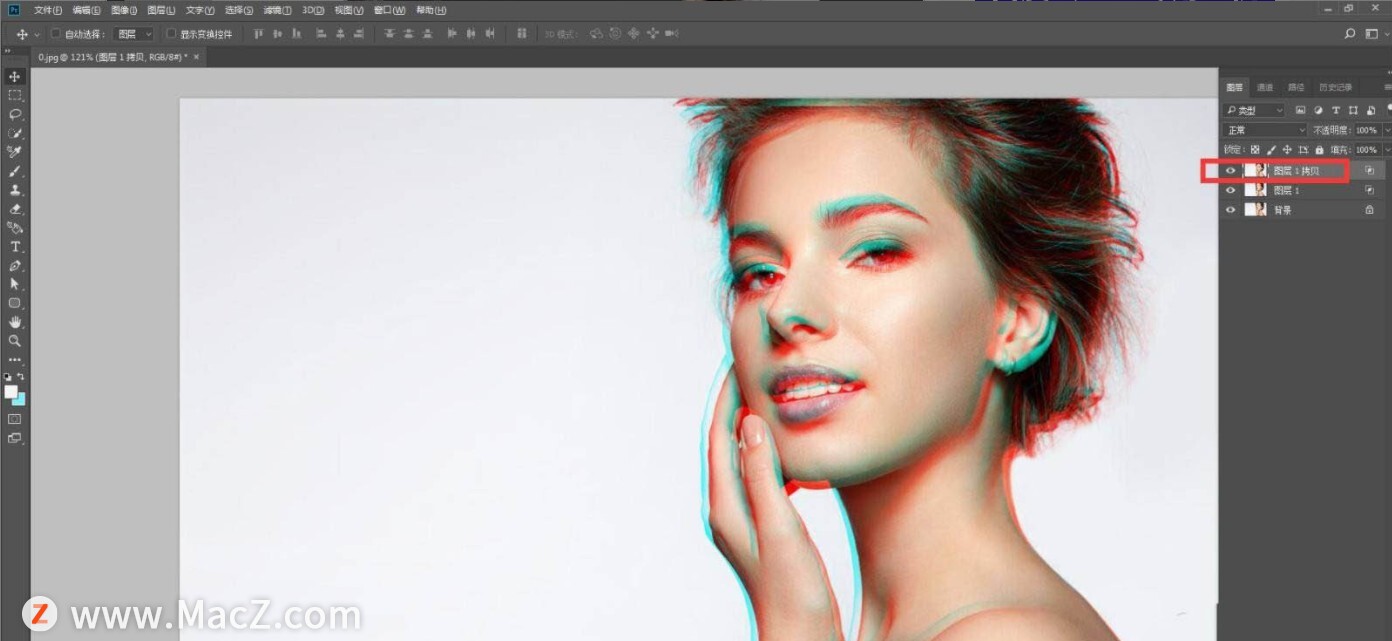This screenshot has width=1392, height=641.
Task: Select the foreground color swatch
Action: point(10,392)
